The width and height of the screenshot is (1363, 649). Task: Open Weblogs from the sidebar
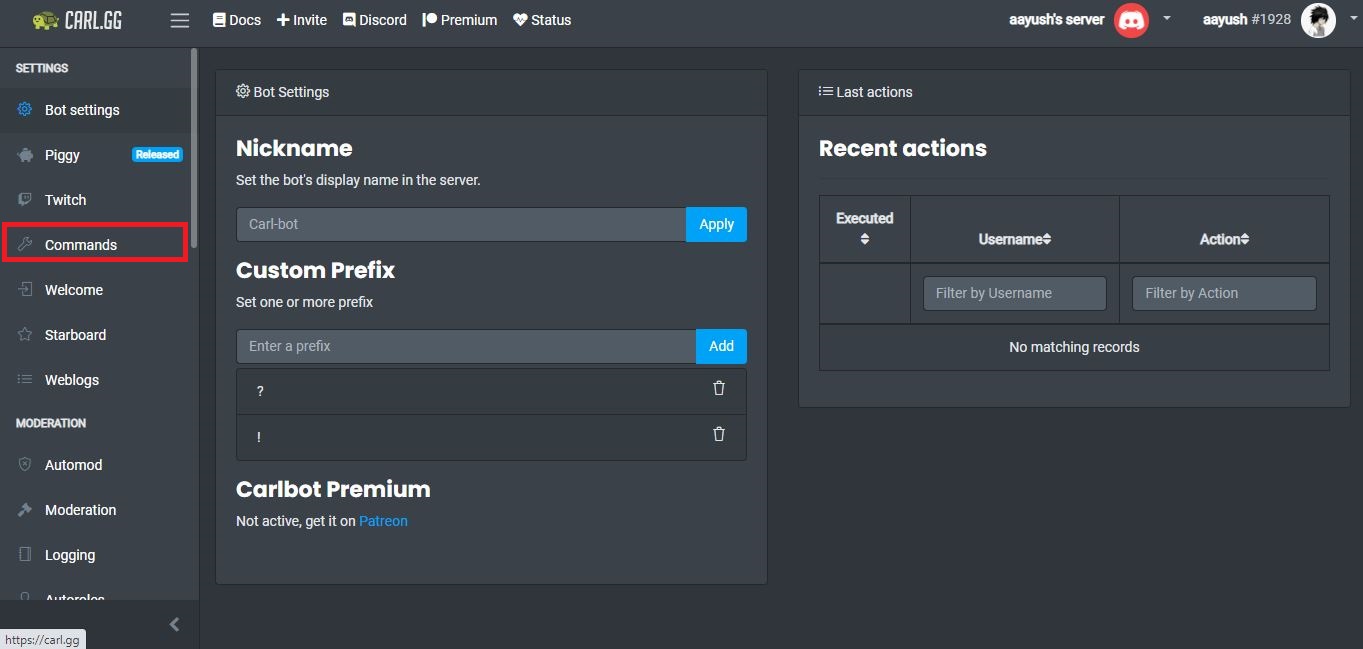(71, 379)
